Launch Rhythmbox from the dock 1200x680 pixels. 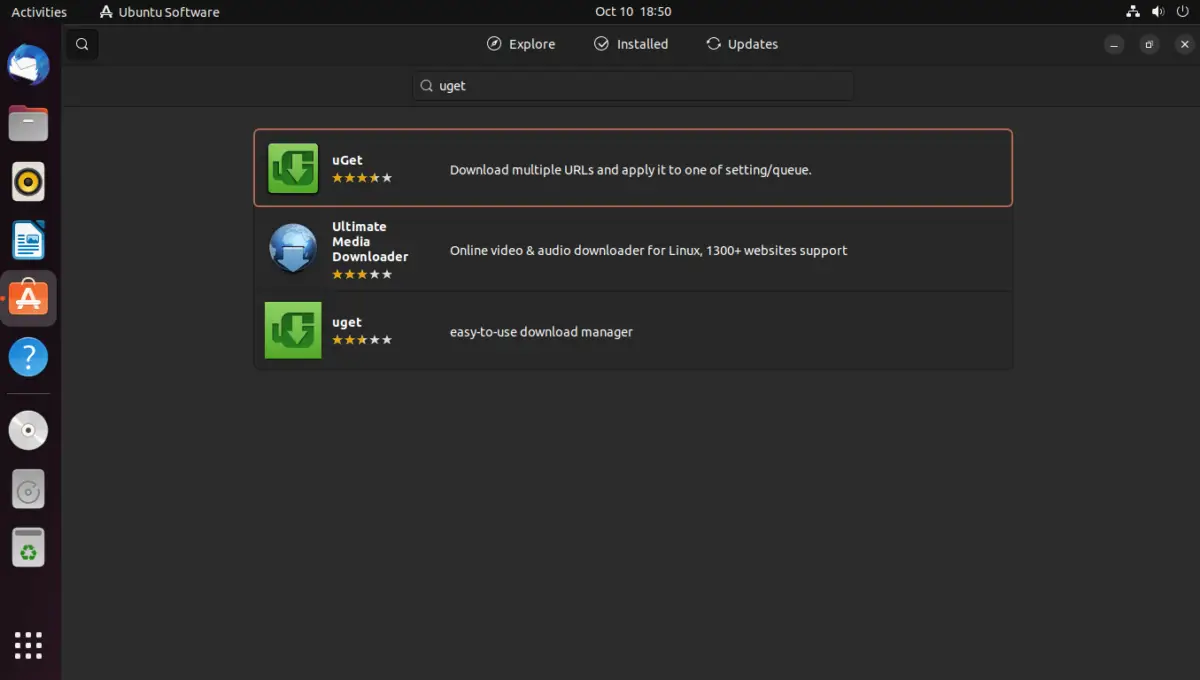pos(28,182)
